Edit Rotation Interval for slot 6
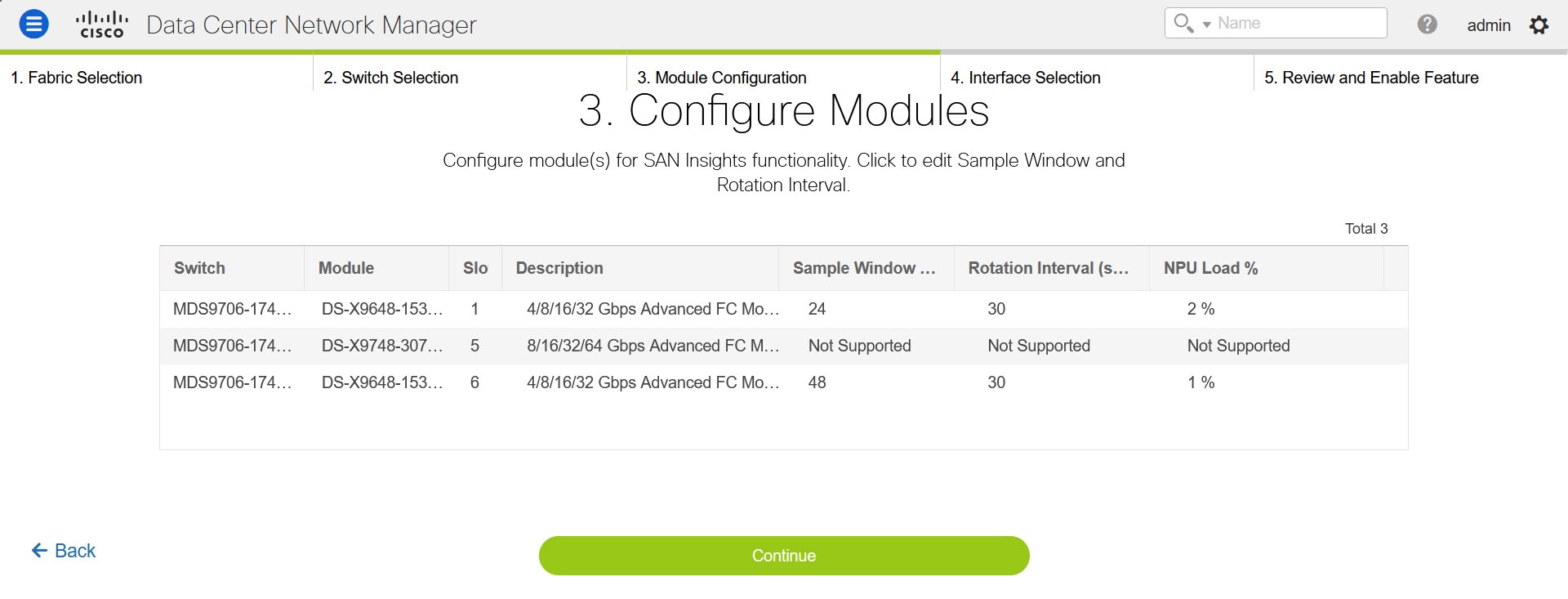Image resolution: width=1568 pixels, height=599 pixels. pos(996,382)
